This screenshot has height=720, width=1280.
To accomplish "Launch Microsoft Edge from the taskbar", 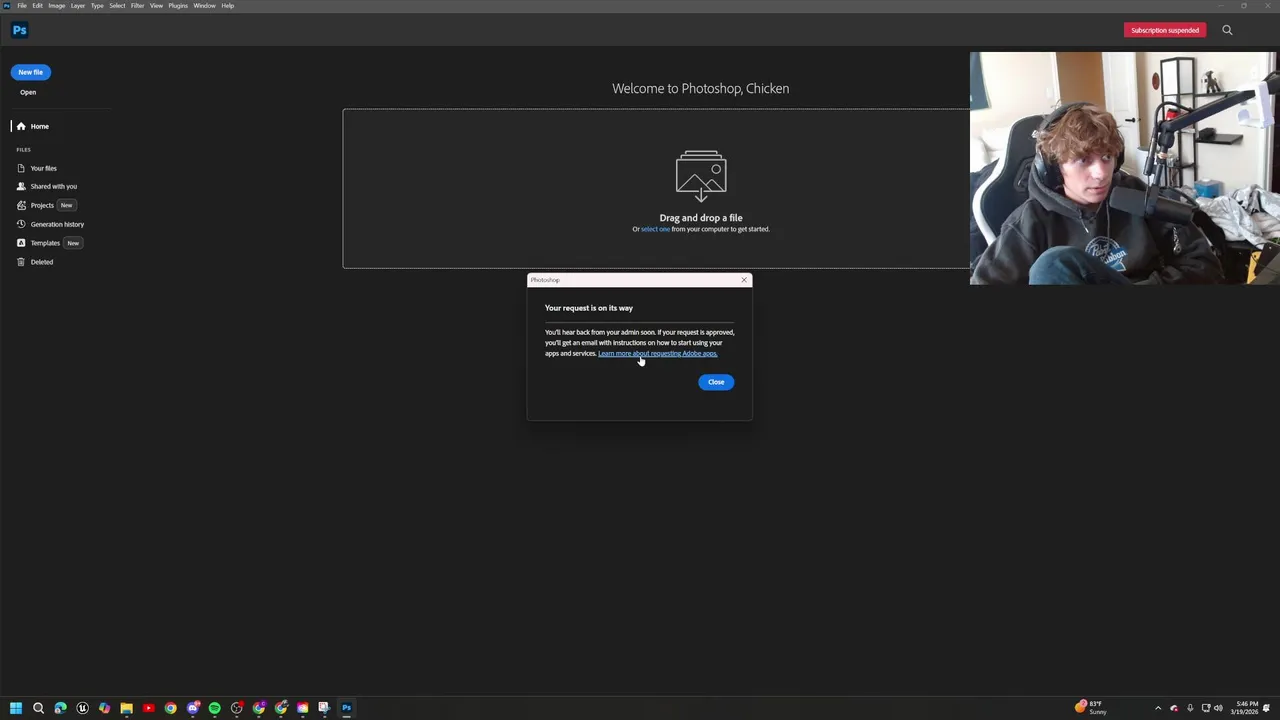I will point(60,708).
